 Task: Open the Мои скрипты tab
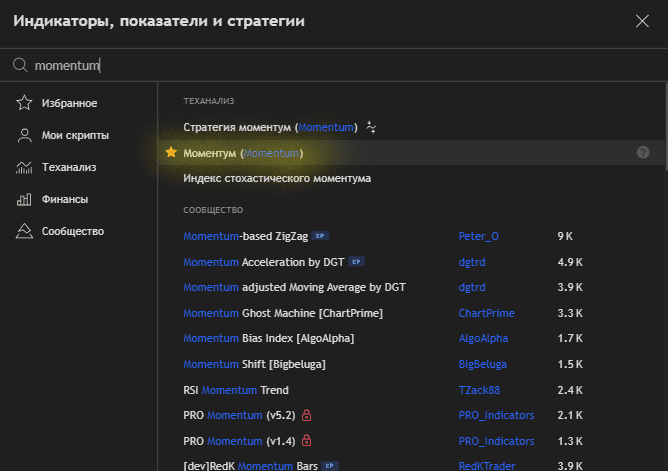75,135
